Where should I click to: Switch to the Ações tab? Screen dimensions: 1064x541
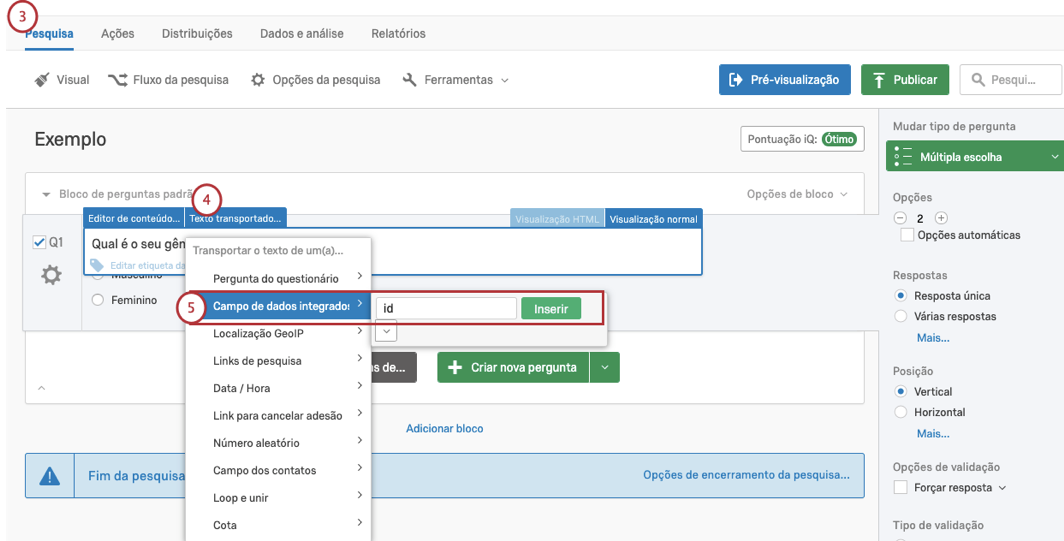[117, 33]
